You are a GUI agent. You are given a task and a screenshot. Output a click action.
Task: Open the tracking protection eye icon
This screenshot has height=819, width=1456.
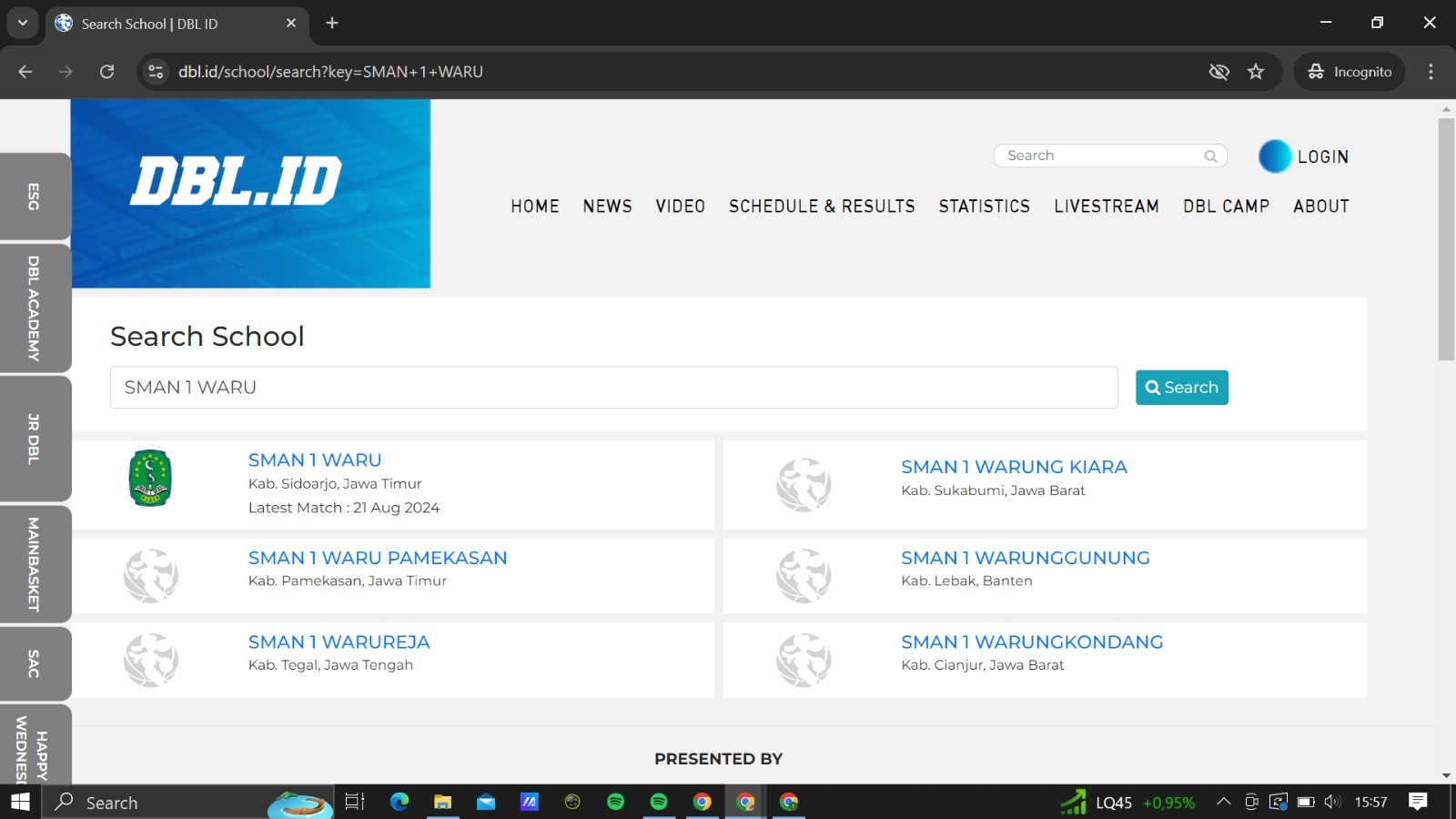click(1218, 72)
